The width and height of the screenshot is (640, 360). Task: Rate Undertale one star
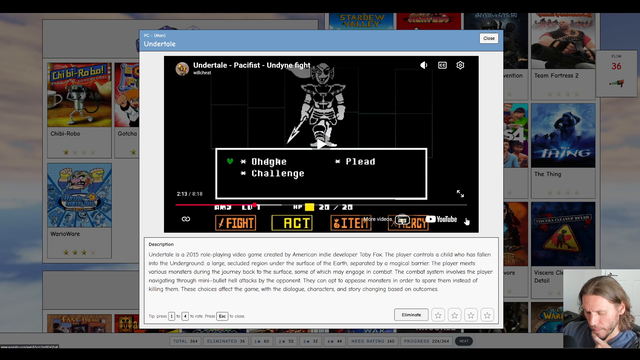tap(438, 315)
